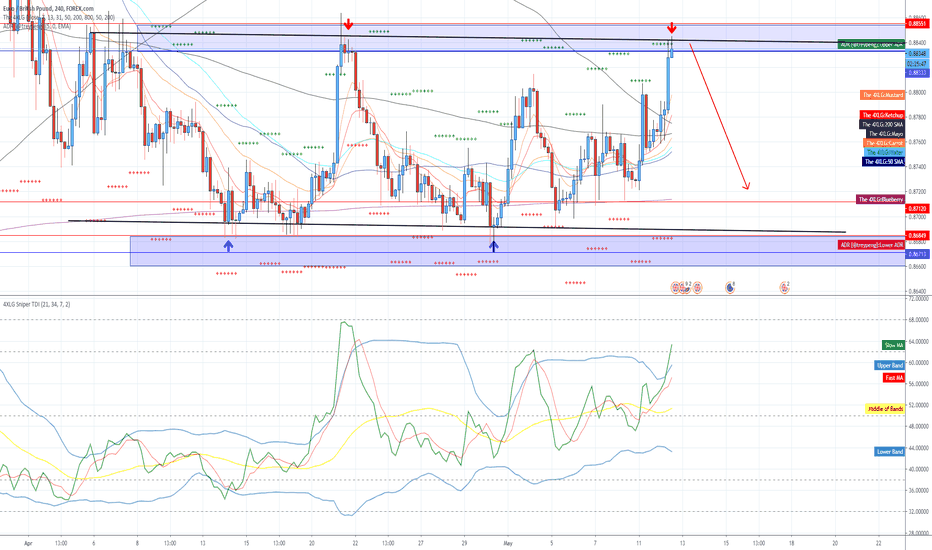Select the upper shaded resistance zone rectangle
Screen dimensions: 932x550
pos(520,38)
